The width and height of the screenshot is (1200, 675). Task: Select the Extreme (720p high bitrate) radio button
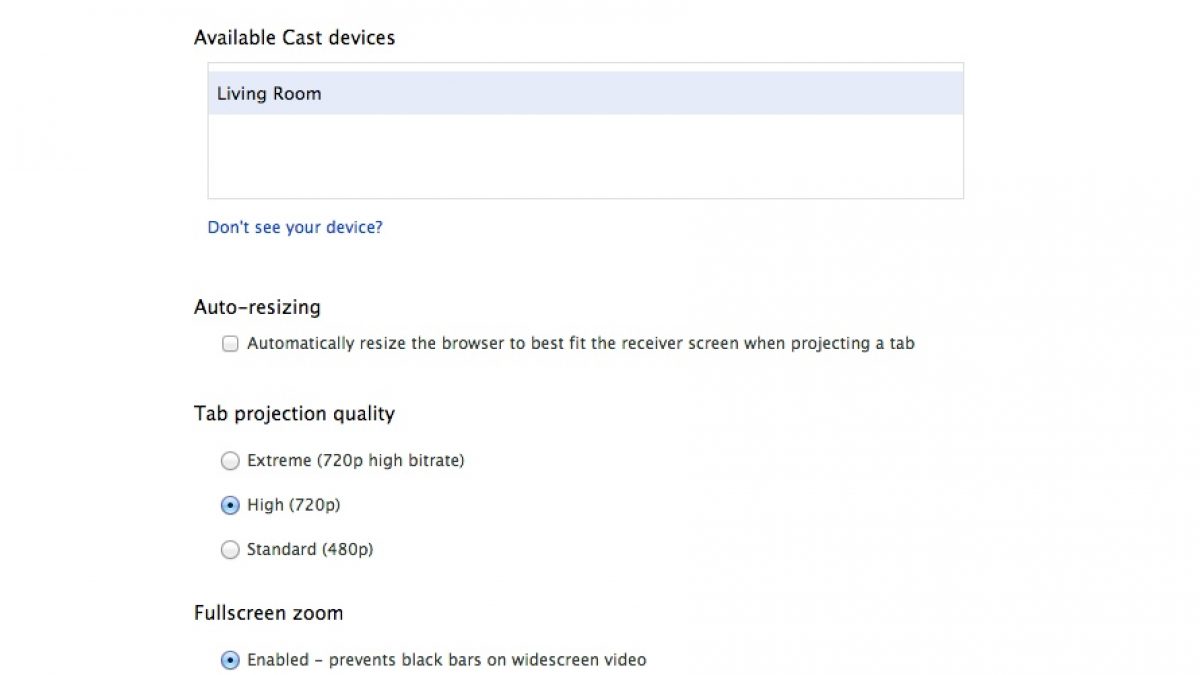(x=230, y=461)
